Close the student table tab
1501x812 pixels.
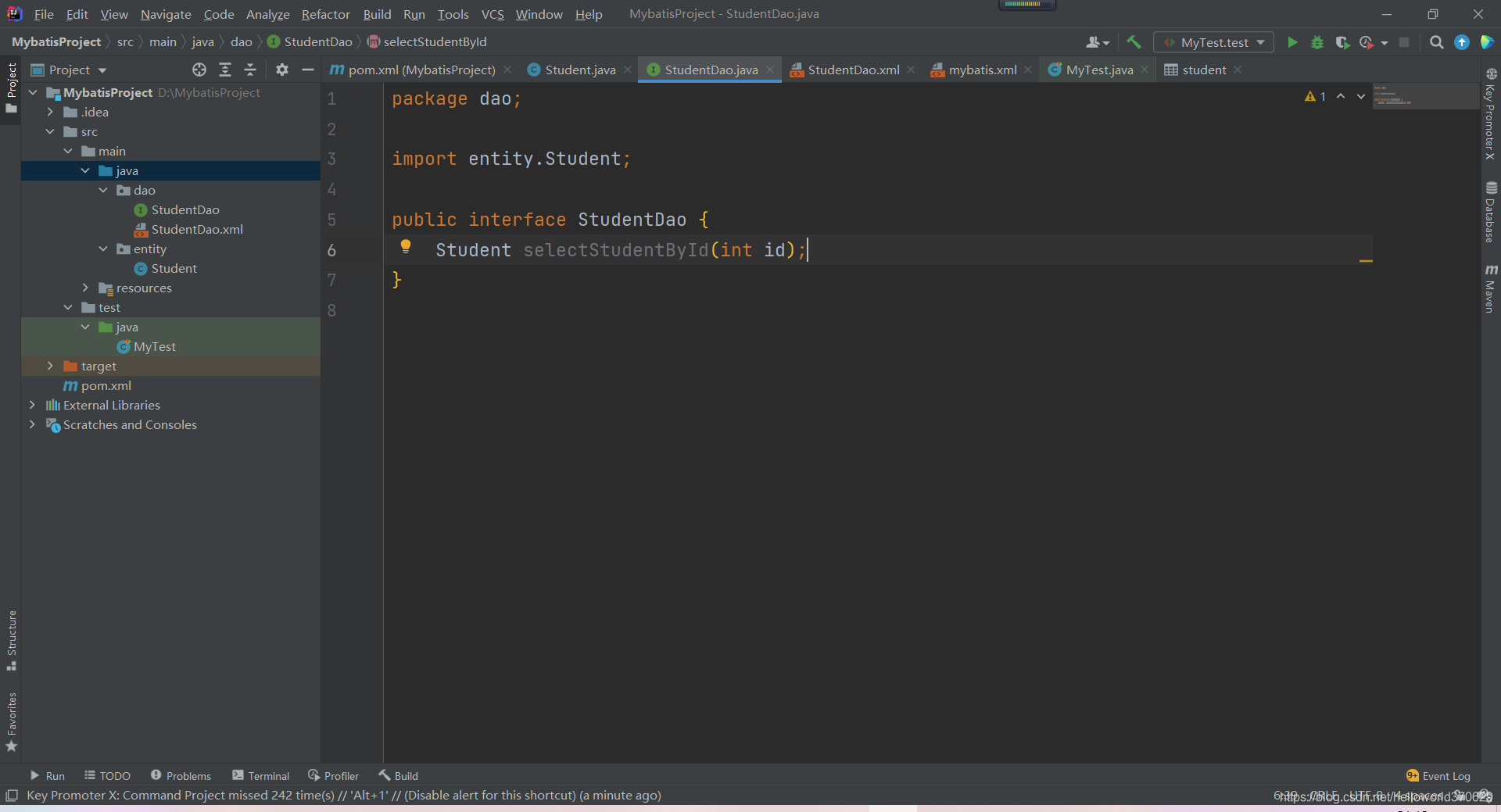click(1238, 70)
